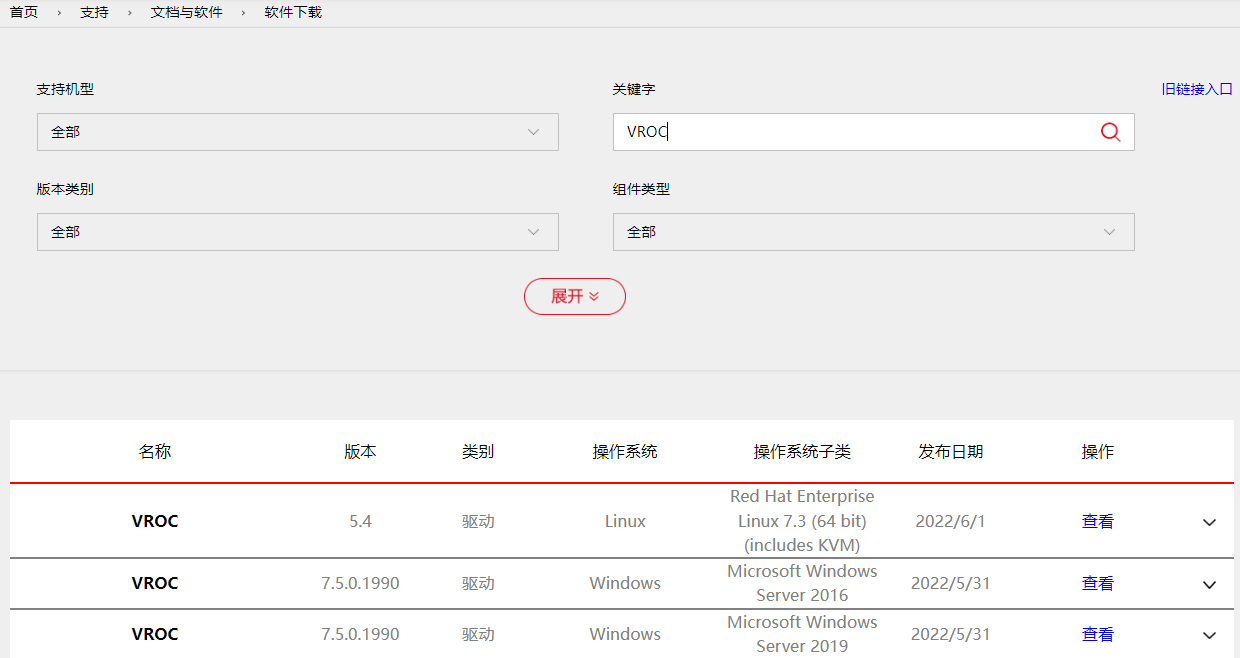Click 驱动 category in the Server 2016 row
This screenshot has height=658, width=1240.
(x=478, y=583)
